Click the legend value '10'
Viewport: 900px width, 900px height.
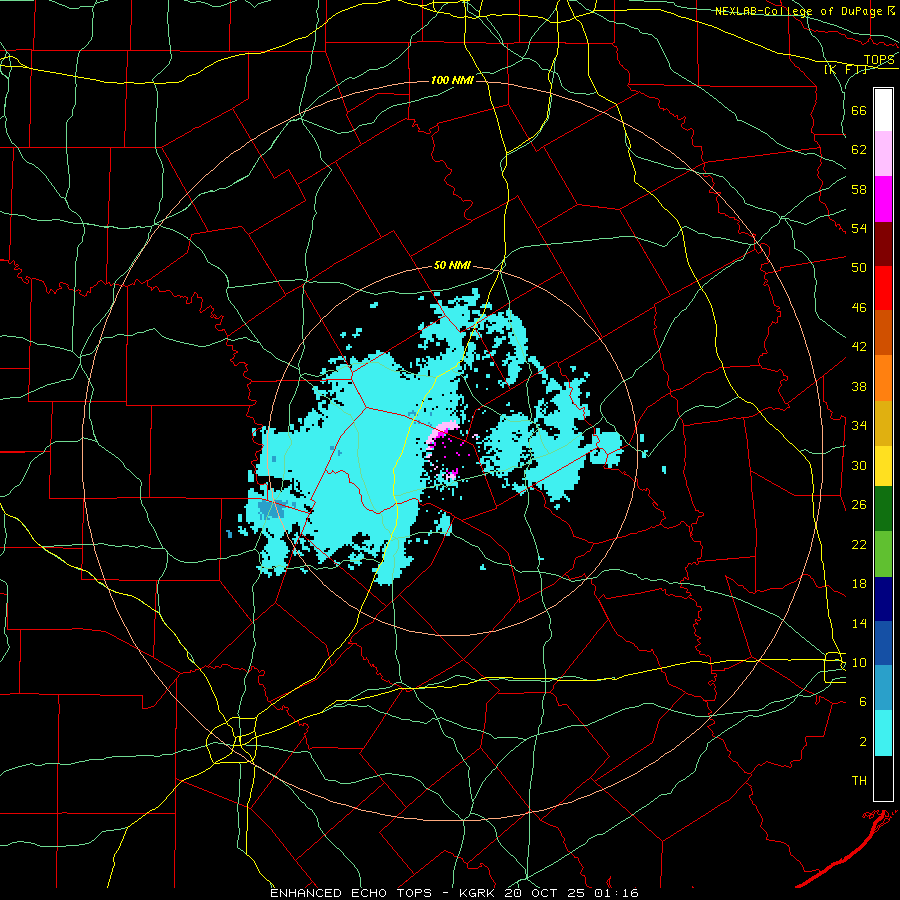pos(859,663)
